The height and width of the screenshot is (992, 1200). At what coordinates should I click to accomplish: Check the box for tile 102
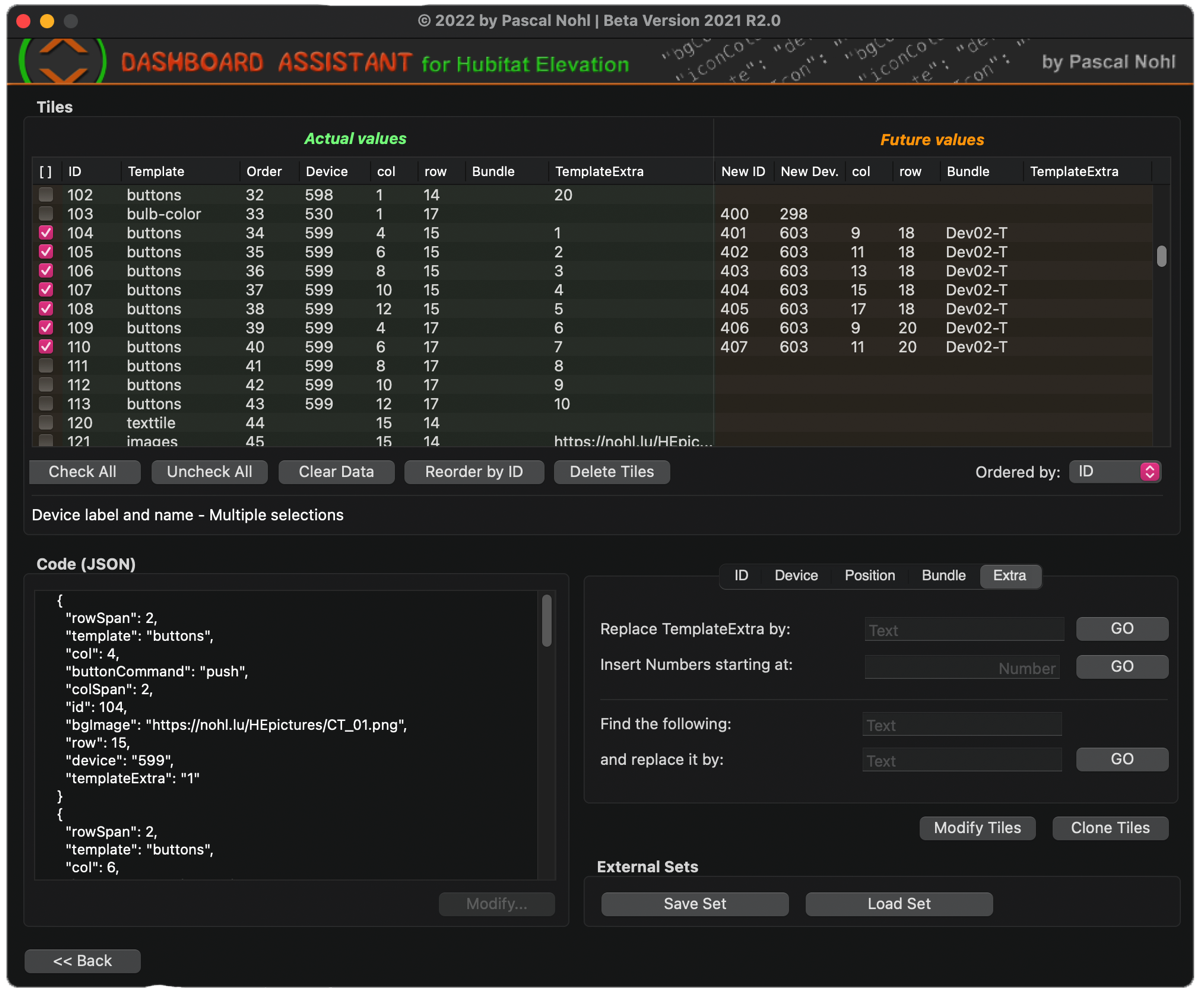[x=46, y=195]
